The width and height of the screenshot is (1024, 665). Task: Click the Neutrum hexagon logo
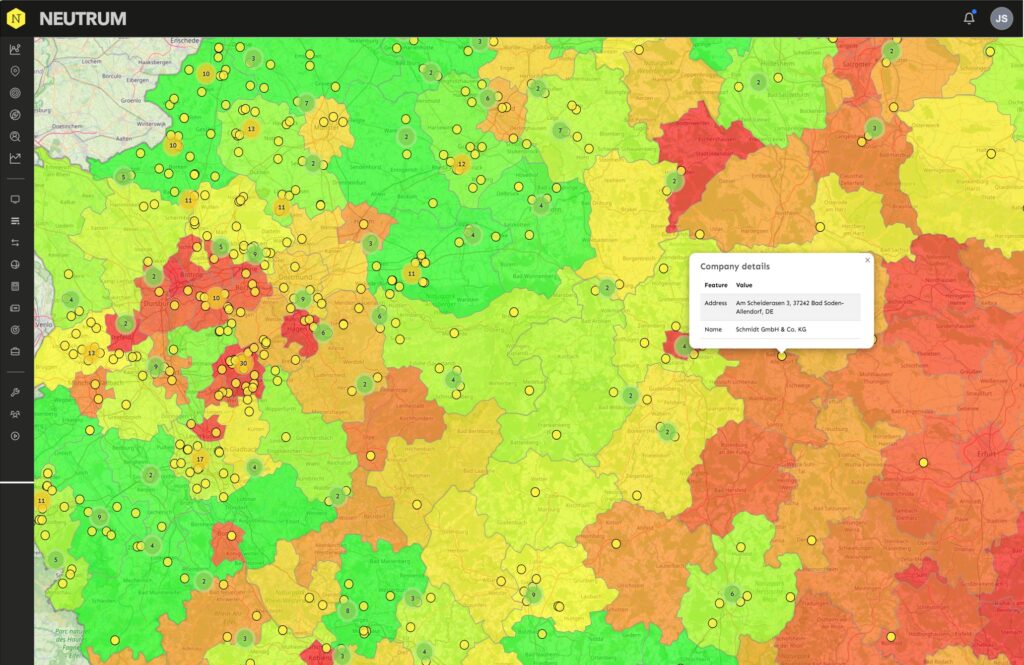[x=16, y=18]
